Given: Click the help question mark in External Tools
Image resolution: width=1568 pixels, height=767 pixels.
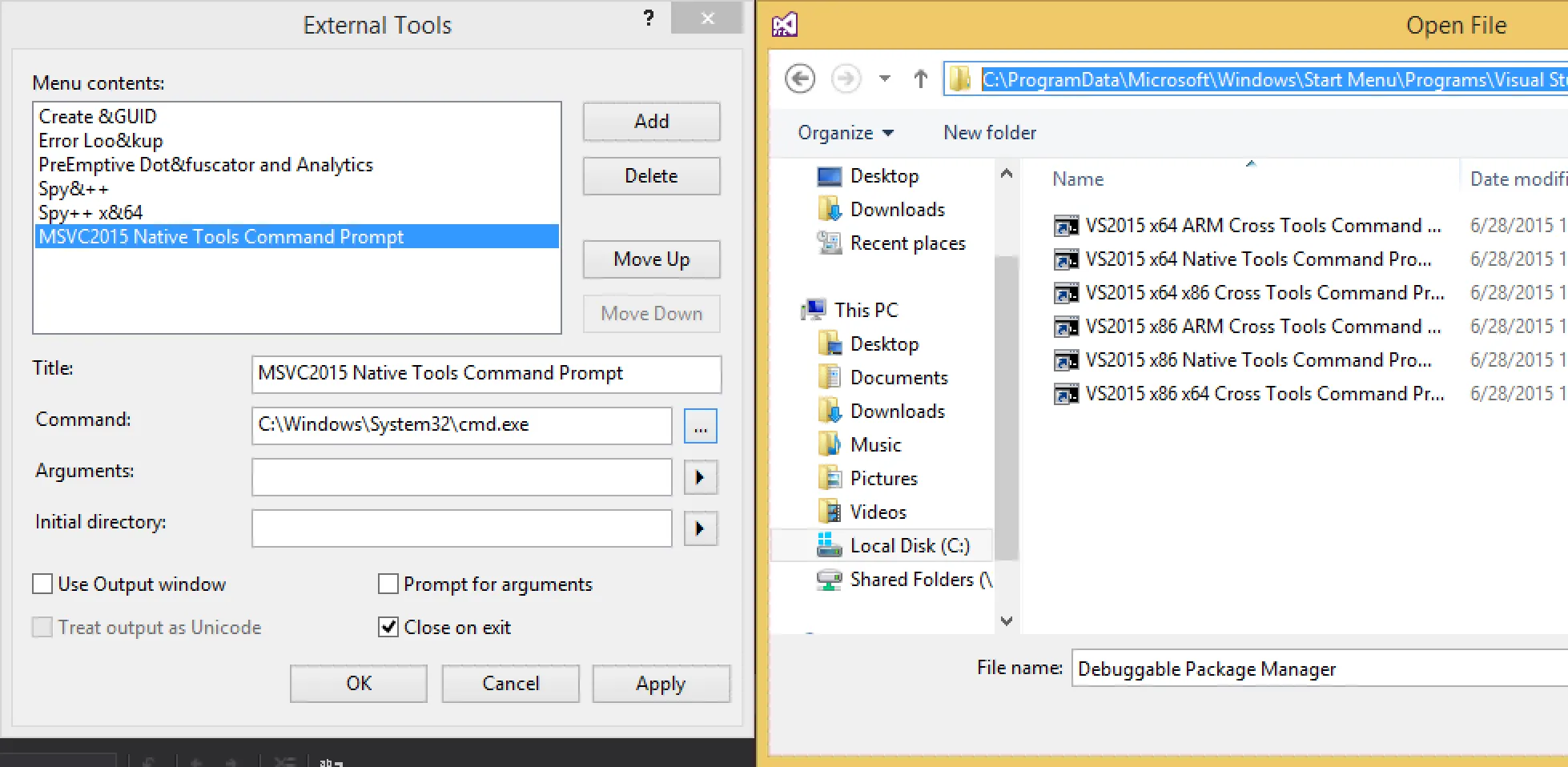Looking at the screenshot, I should pos(649,18).
